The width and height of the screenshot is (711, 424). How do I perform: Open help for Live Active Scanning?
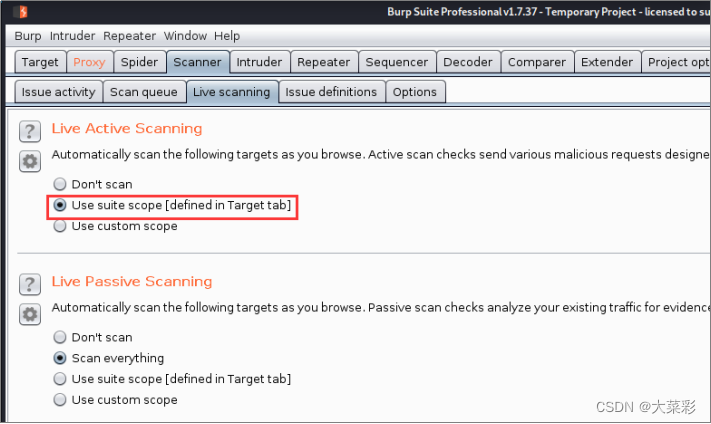click(30, 132)
